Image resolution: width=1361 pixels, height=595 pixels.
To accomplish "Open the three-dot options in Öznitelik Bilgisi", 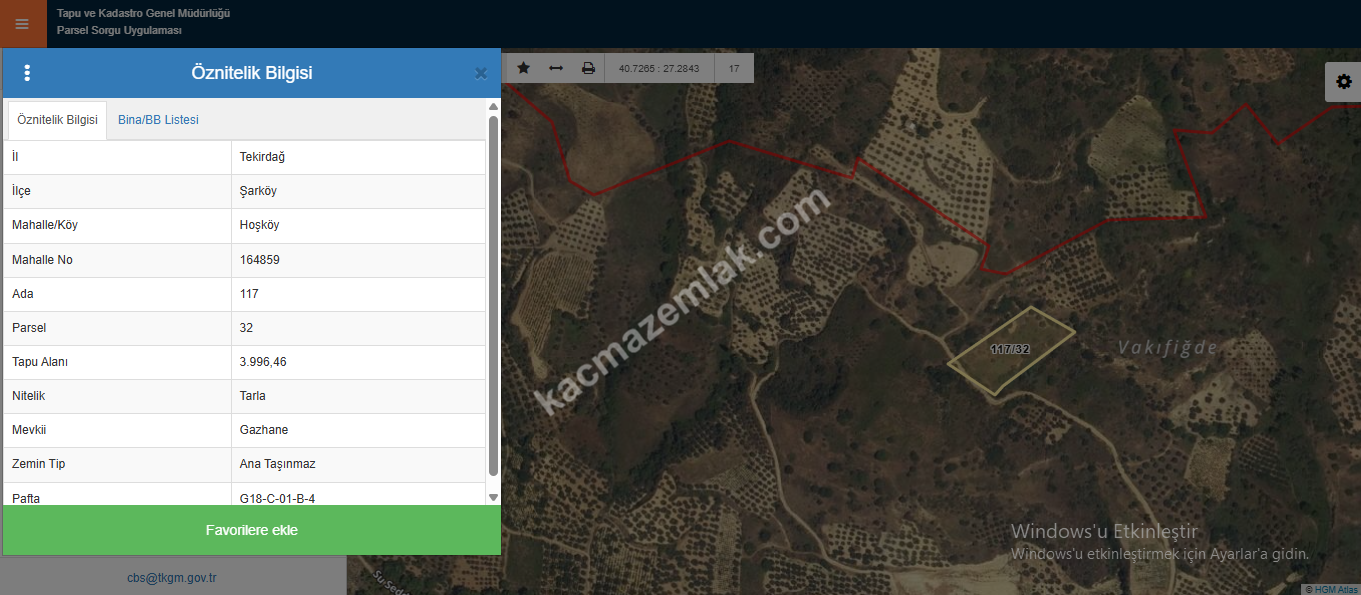I will tap(27, 73).
